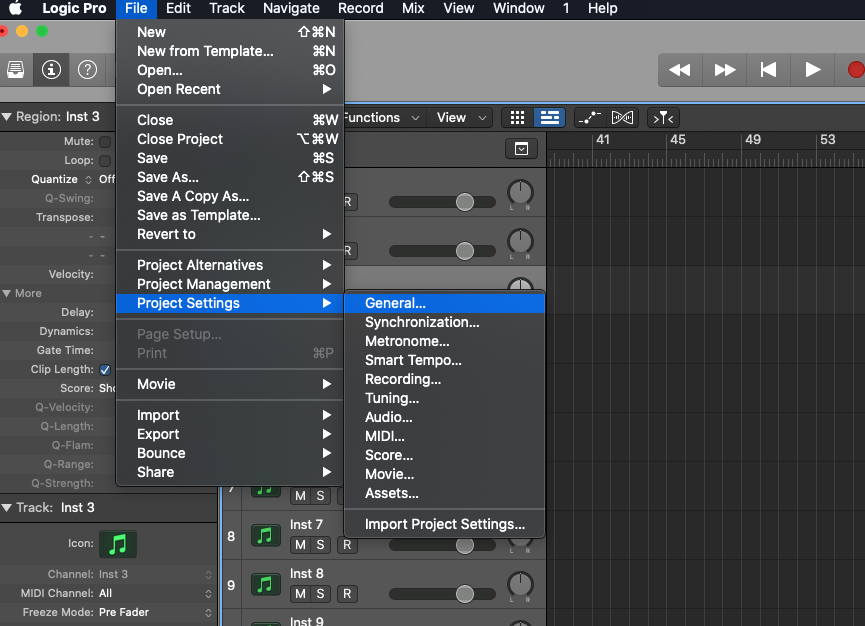
Task: Adjust the Inst 8 pan knob
Action: (520, 585)
